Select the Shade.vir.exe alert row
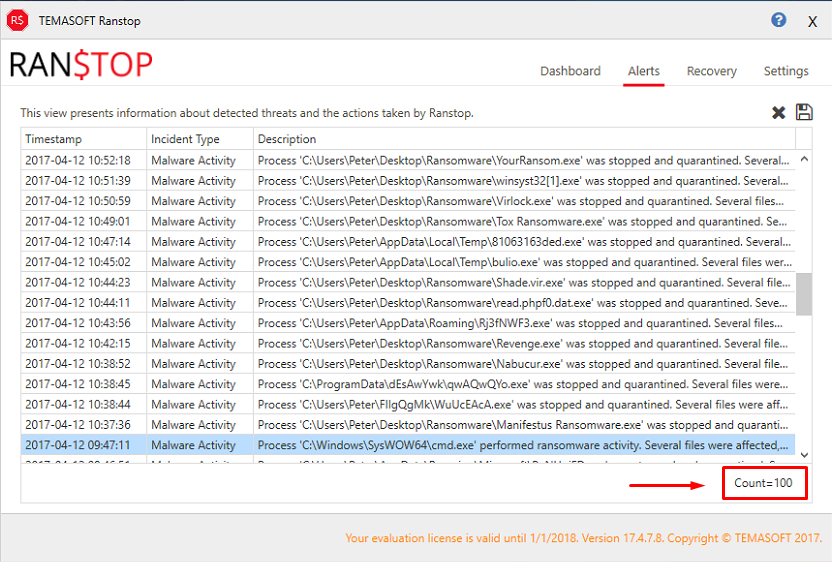832x562 pixels. [x=408, y=282]
